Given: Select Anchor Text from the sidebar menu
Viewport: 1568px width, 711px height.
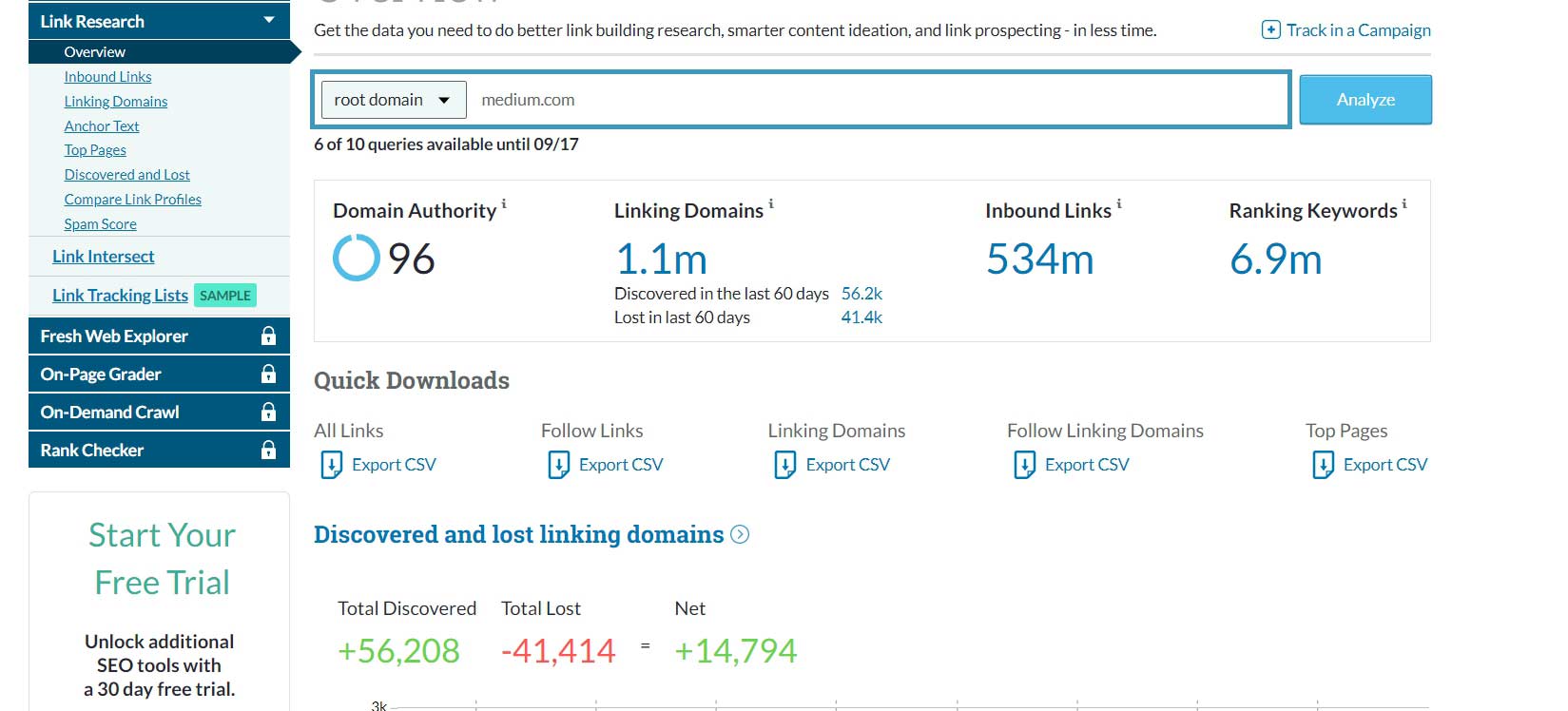Looking at the screenshot, I should point(102,126).
